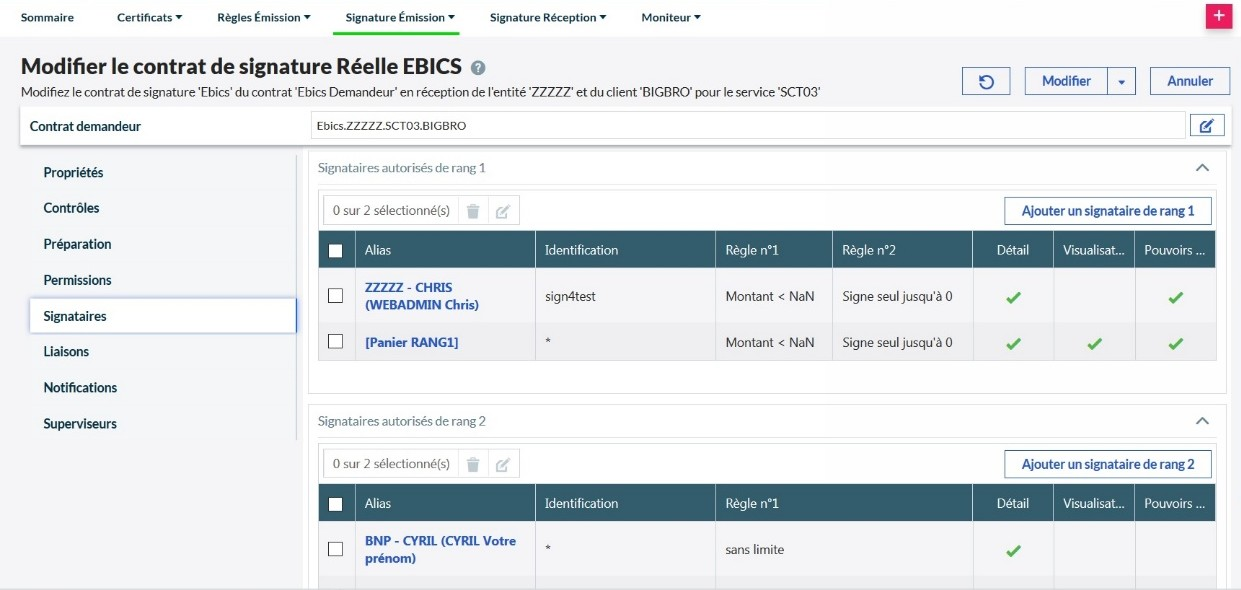Click the reset circular arrow icon
1241x590 pixels.
[986, 81]
